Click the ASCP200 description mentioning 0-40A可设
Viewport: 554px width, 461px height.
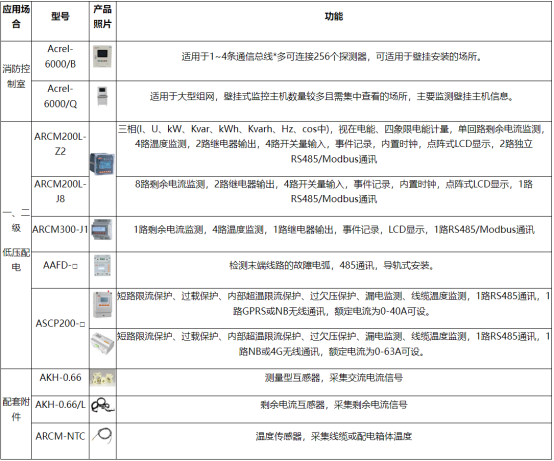[x=334, y=304]
